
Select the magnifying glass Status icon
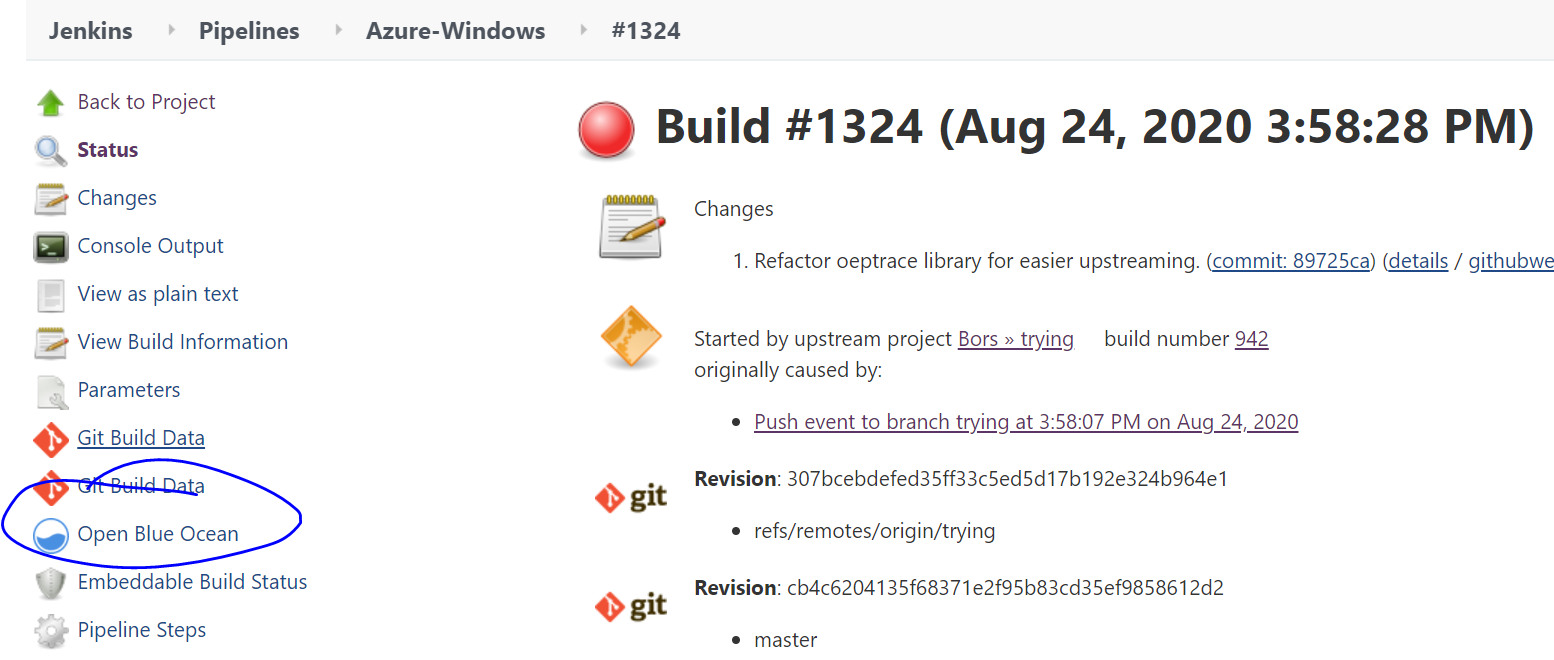[x=51, y=148]
